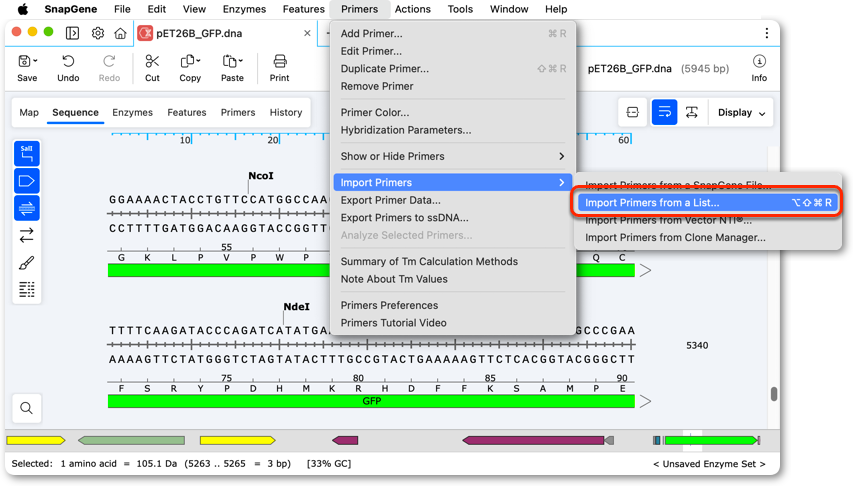Toggle show primers double-arrow button
Image resolution: width=853 pixels, height=486 pixels.
point(27,208)
